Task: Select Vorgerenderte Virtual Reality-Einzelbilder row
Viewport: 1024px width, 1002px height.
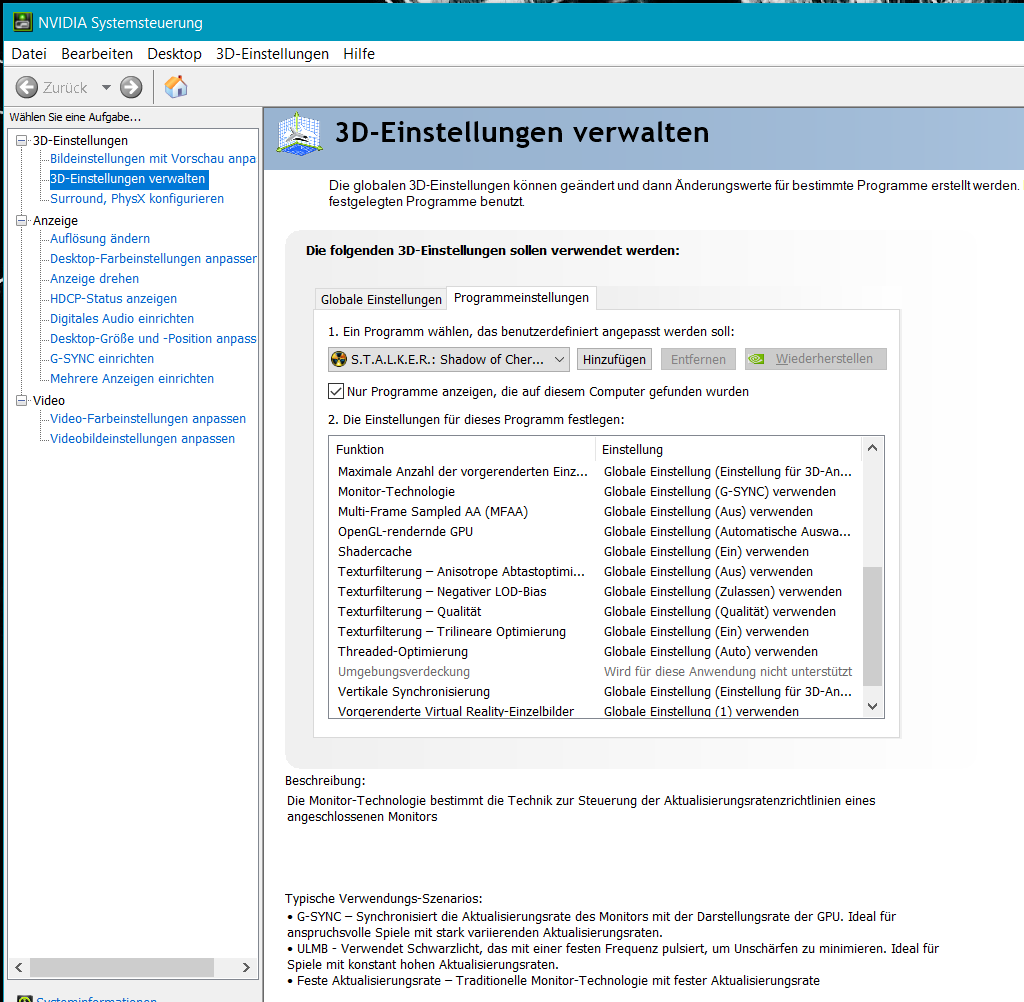Action: click(595, 711)
